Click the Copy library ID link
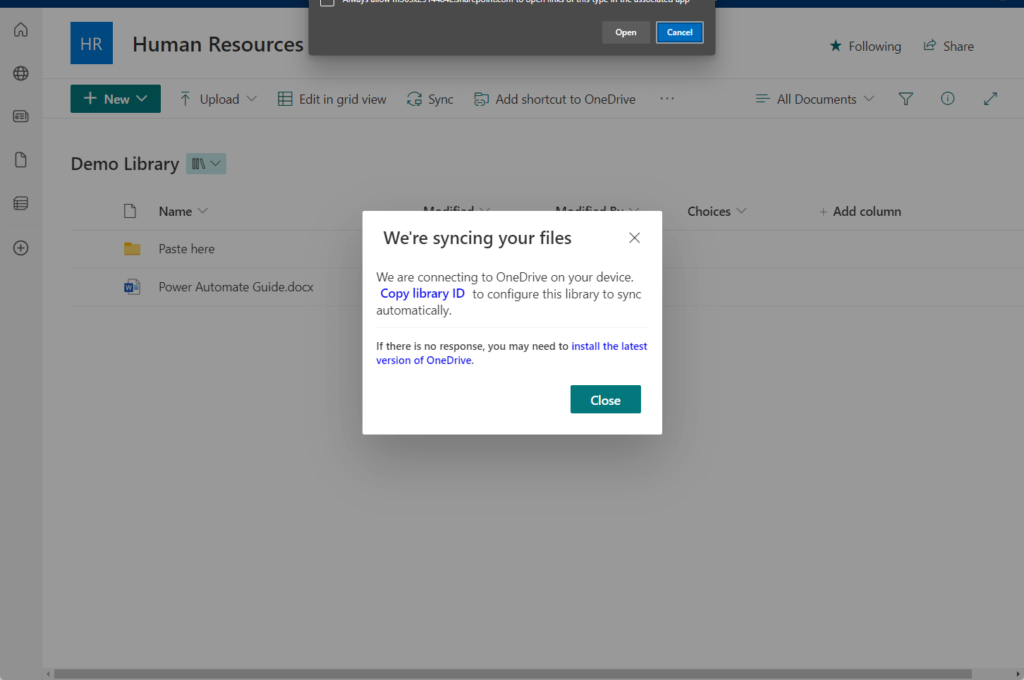Viewport: 1024px width, 680px height. click(423, 293)
